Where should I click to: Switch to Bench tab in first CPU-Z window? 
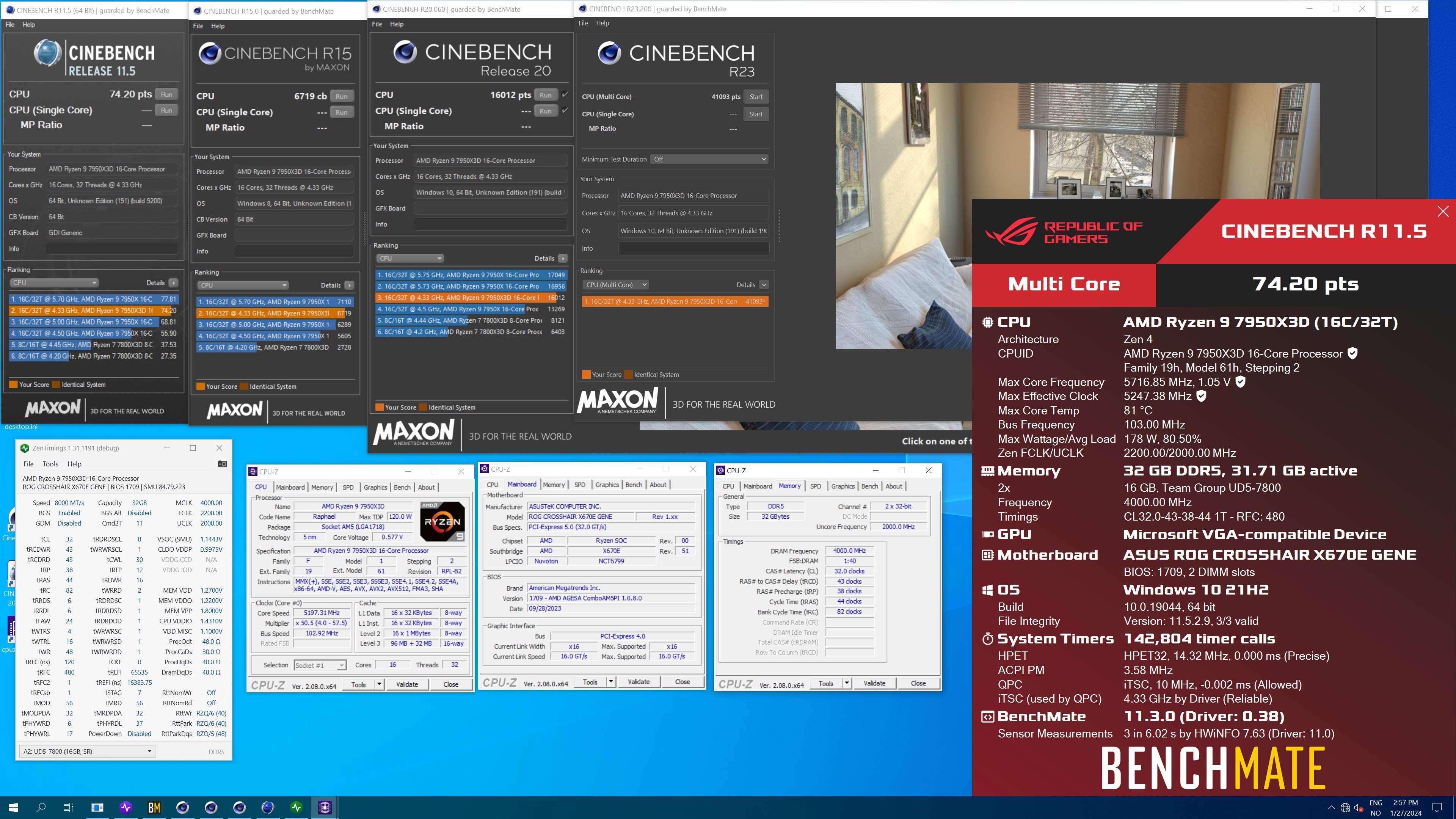pyautogui.click(x=402, y=487)
